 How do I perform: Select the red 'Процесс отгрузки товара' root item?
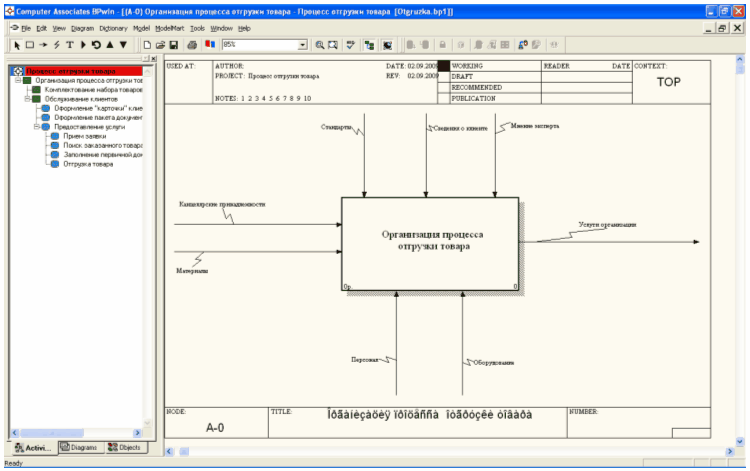[71, 71]
